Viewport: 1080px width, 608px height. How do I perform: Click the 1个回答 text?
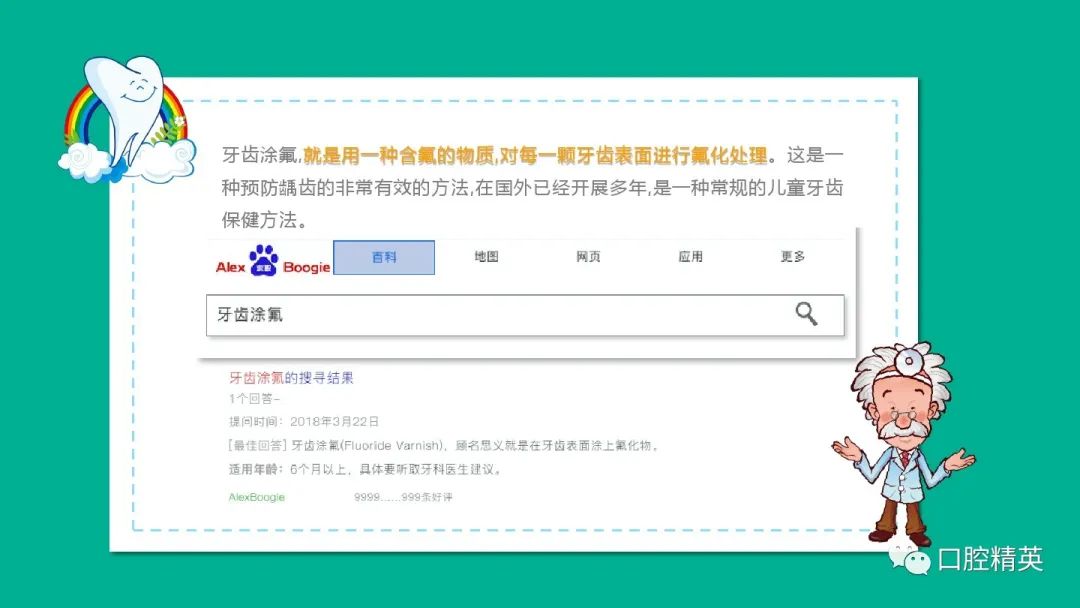coord(254,399)
